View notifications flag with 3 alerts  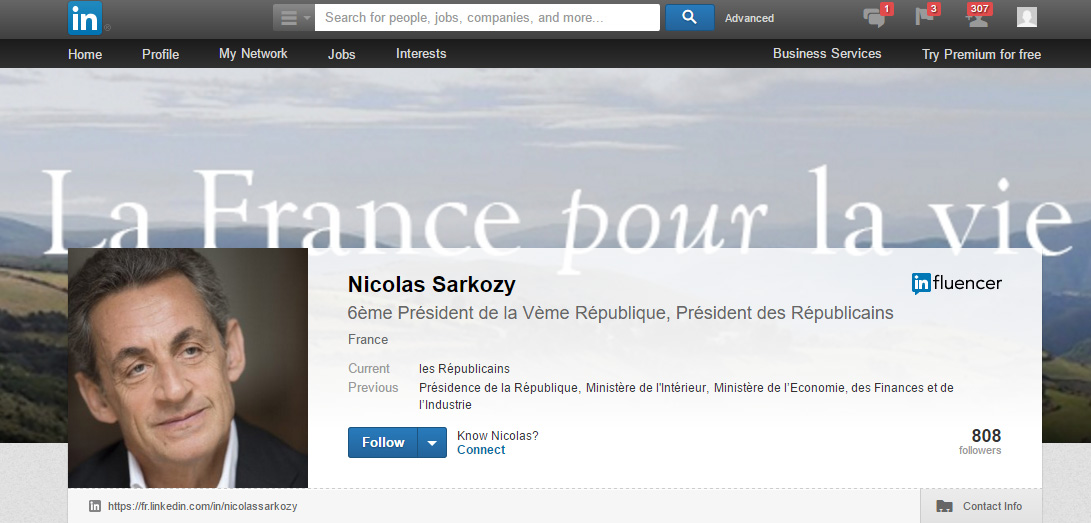(926, 17)
